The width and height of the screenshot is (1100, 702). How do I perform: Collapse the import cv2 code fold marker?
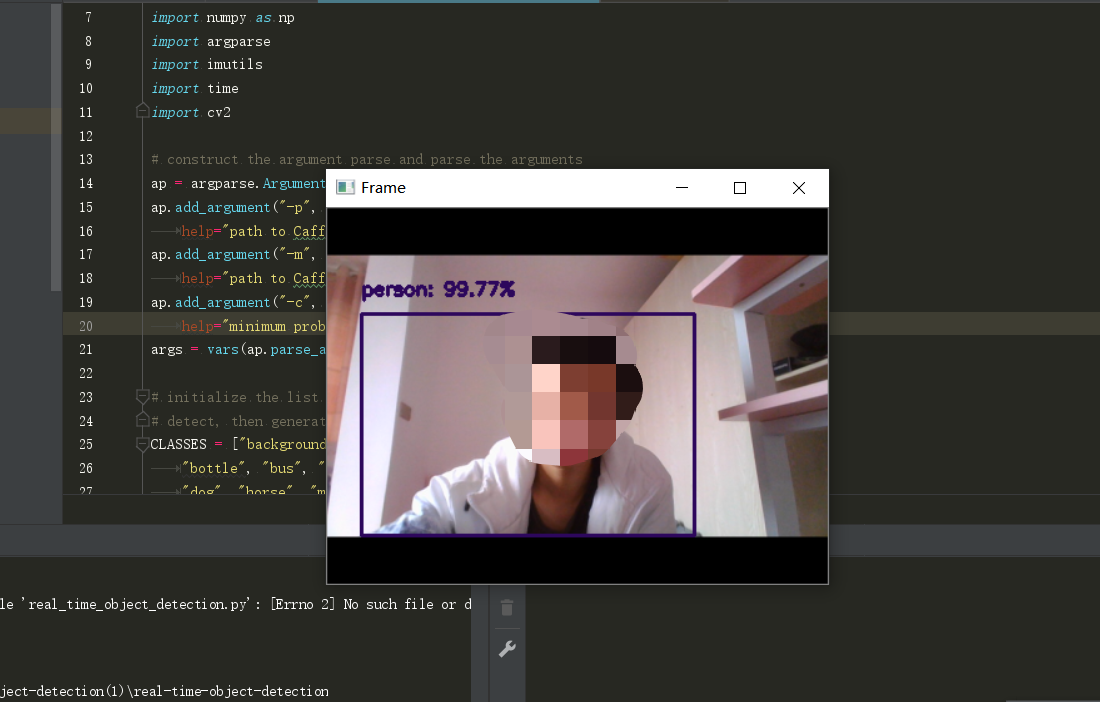click(141, 110)
